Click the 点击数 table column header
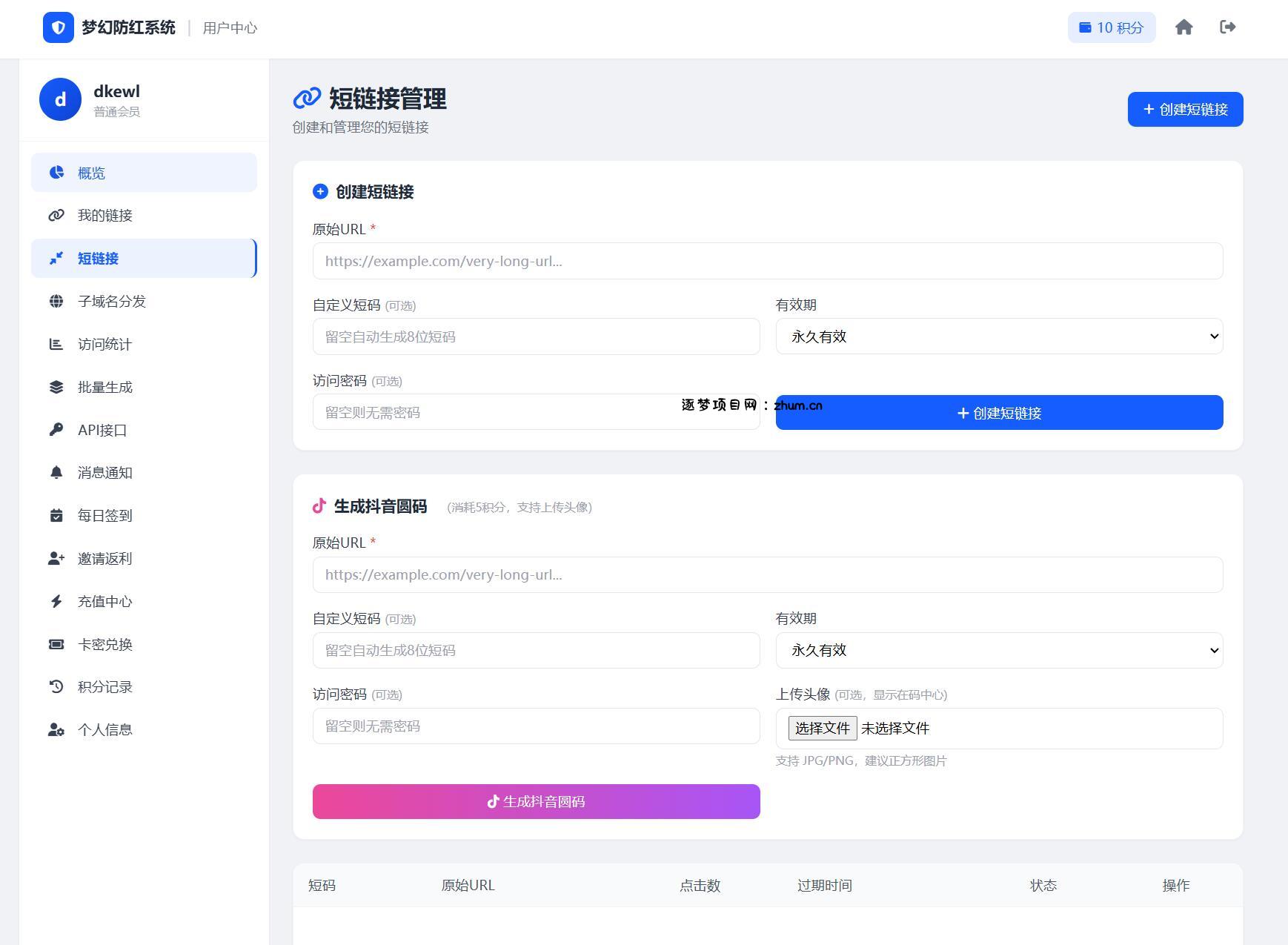Viewport: 1288px width, 945px height. [700, 886]
